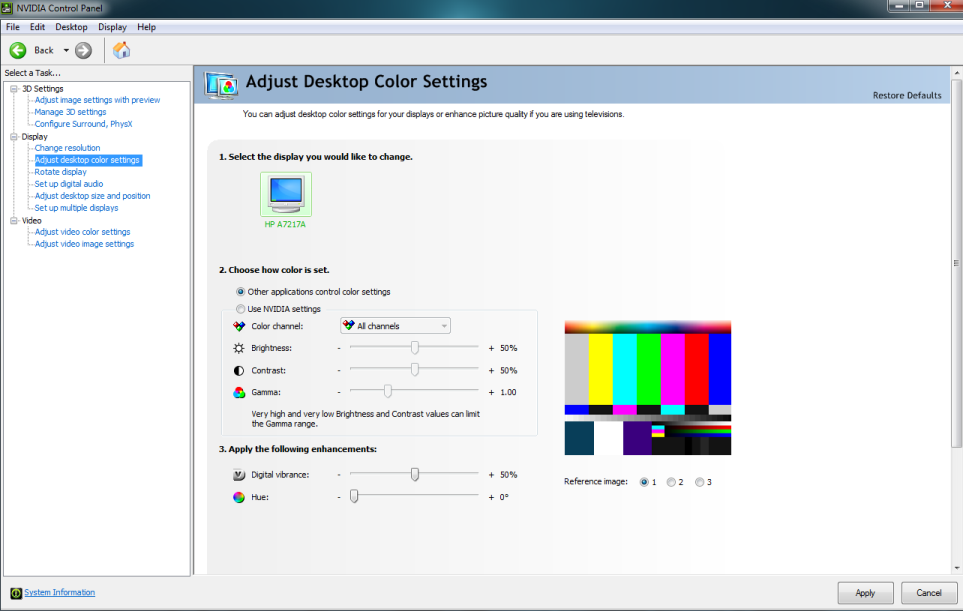
Task: Select the HP A7217A monitor icon
Action: [x=286, y=194]
